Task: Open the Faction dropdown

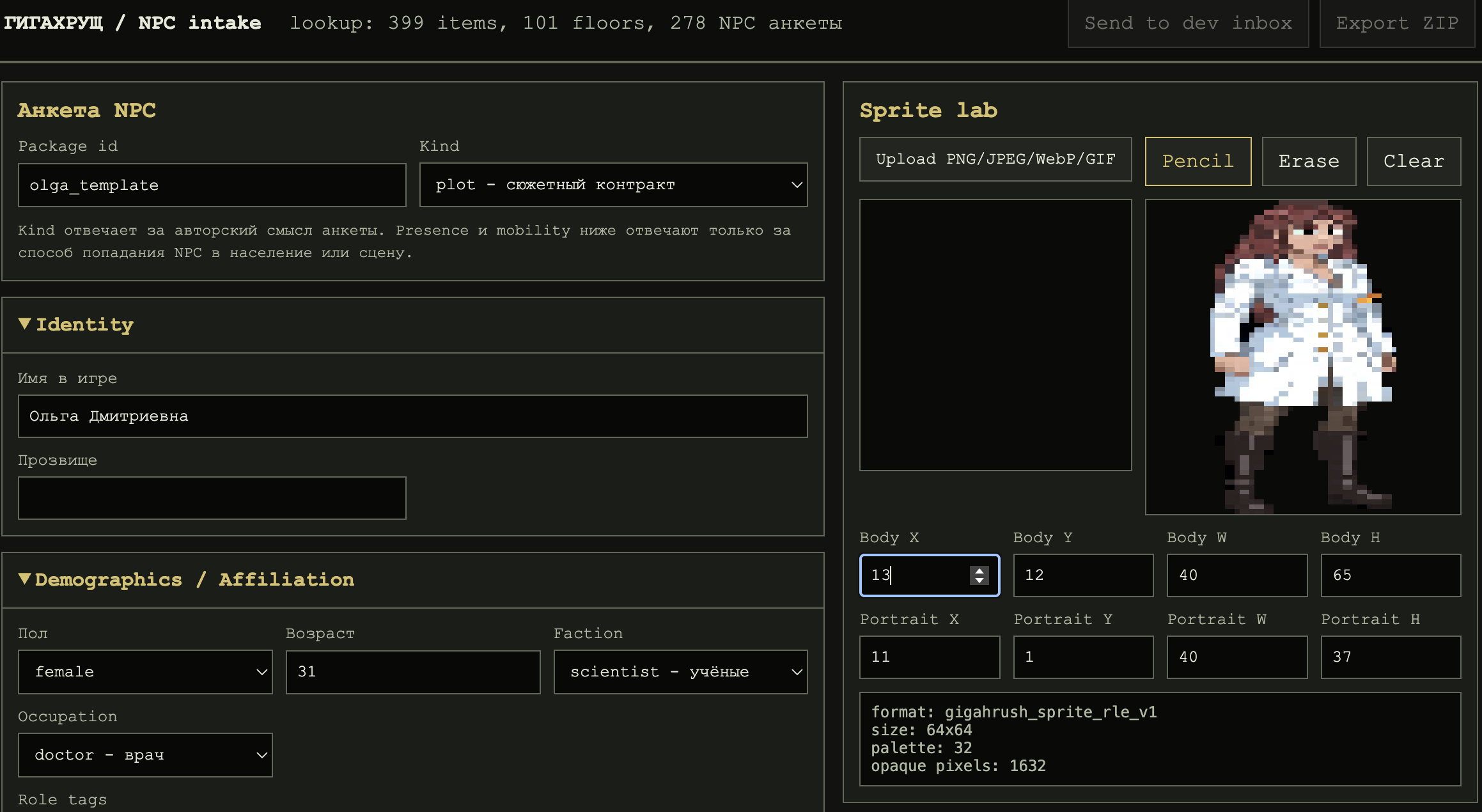Action: (x=680, y=671)
